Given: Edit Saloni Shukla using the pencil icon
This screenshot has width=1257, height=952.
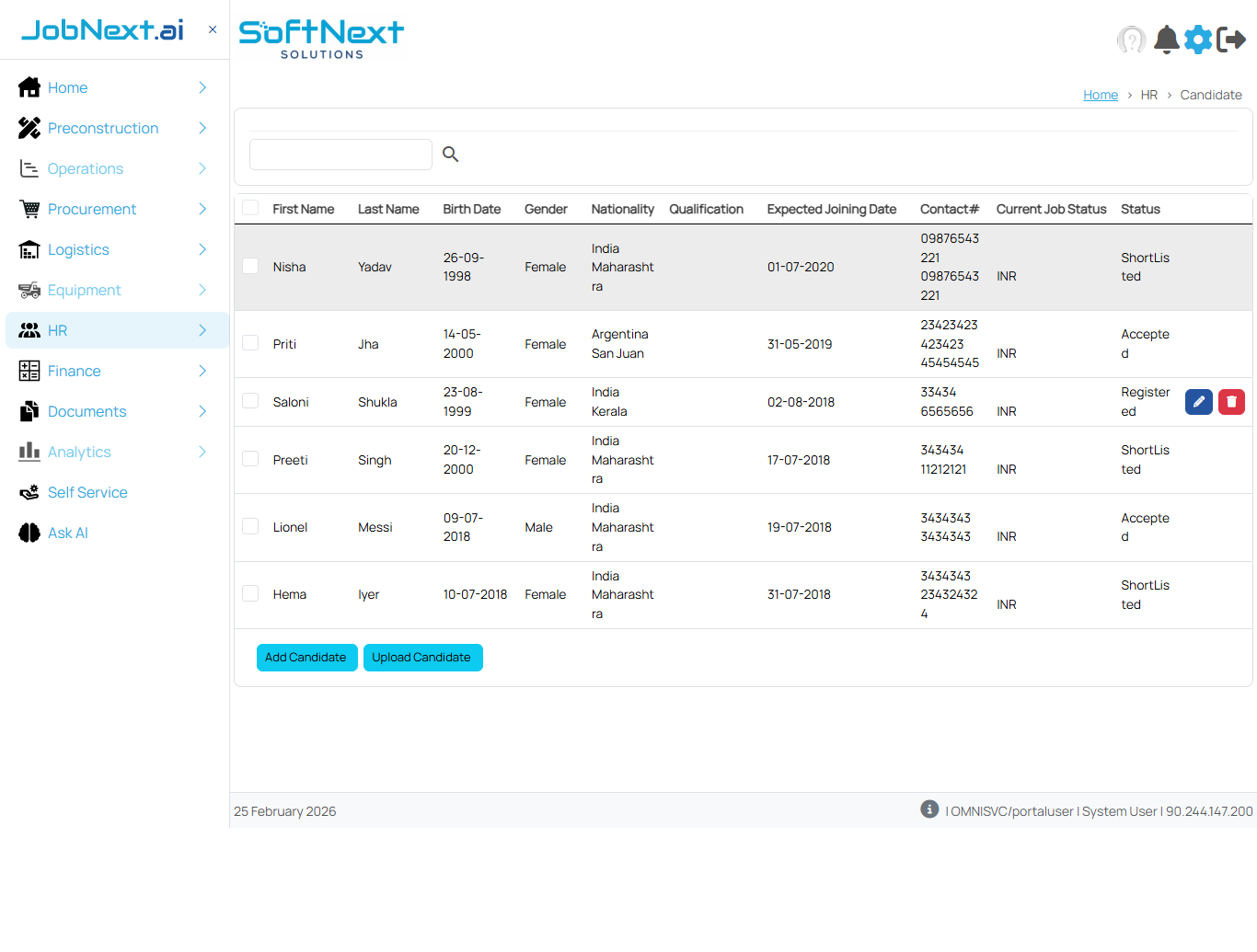Looking at the screenshot, I should pos(1198,402).
